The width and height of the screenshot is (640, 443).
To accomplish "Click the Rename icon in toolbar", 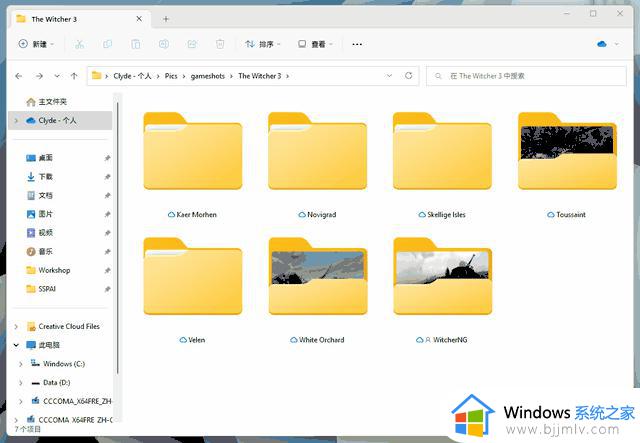I will pos(164,44).
